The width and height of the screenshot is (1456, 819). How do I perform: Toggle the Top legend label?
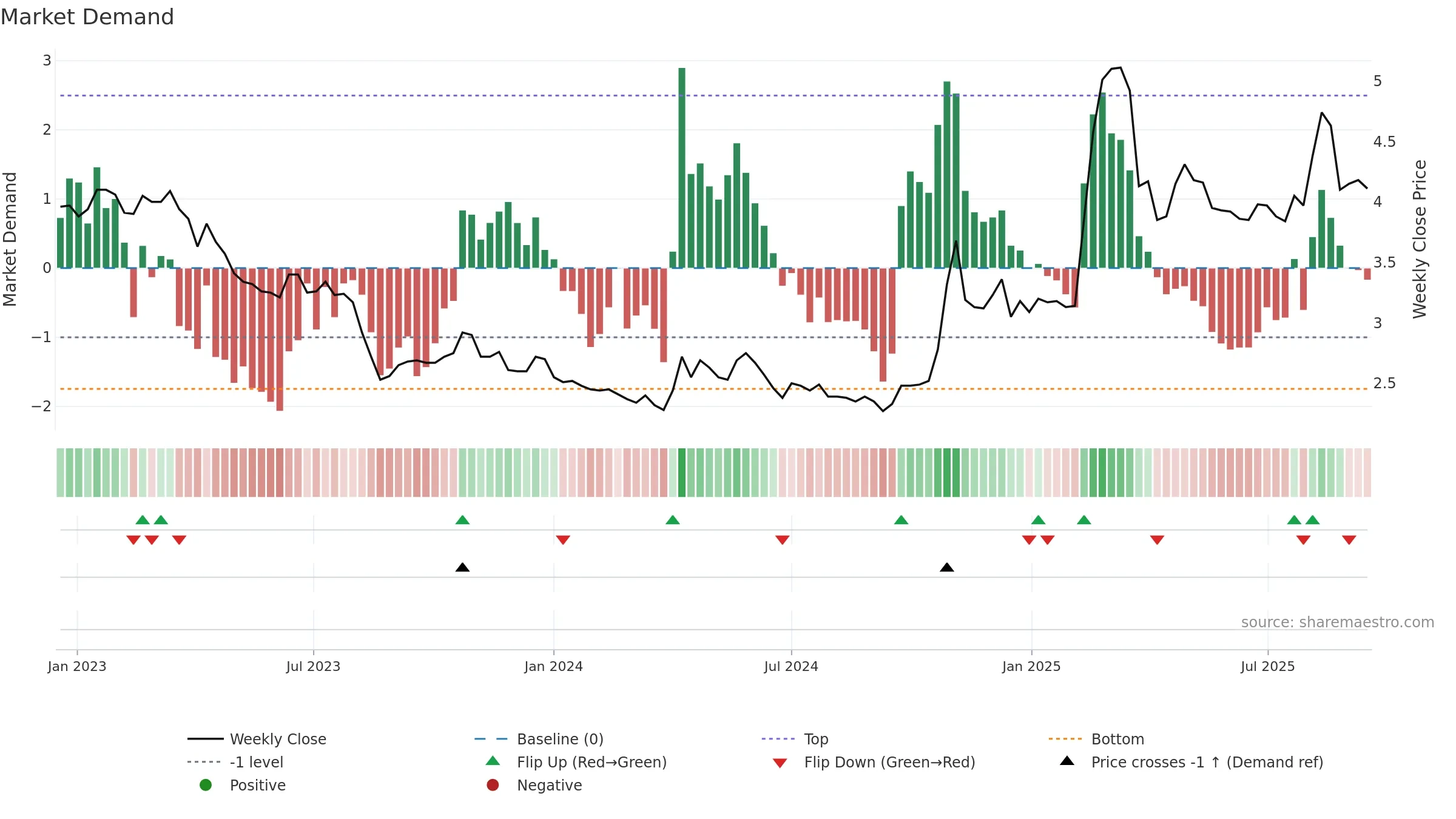816,739
